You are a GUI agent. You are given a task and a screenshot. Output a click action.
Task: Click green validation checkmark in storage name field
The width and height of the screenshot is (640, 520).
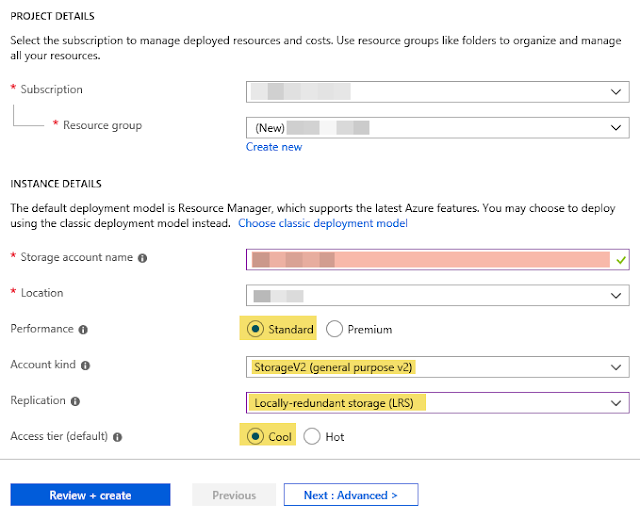(x=621, y=259)
